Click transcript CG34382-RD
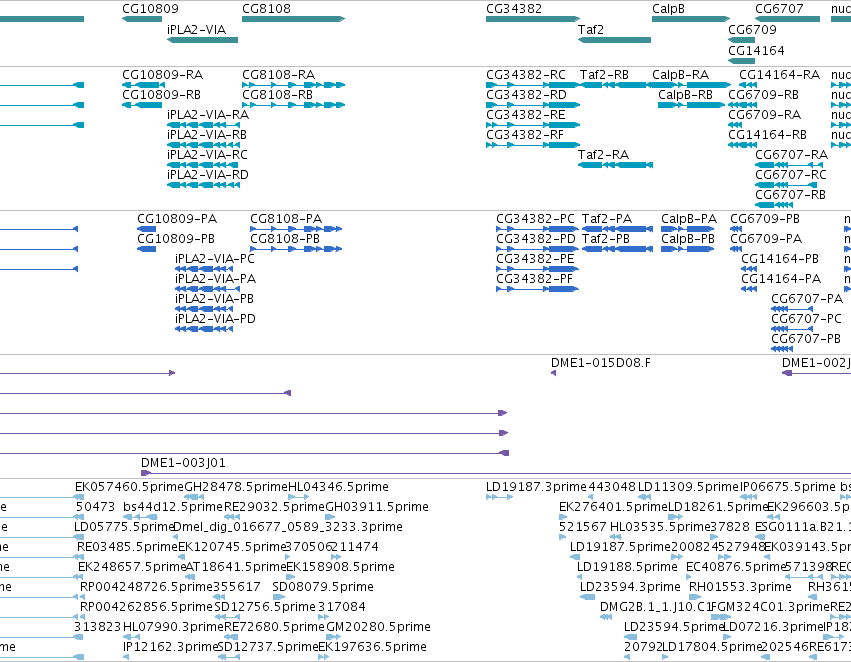The image size is (851, 662). [x=533, y=105]
